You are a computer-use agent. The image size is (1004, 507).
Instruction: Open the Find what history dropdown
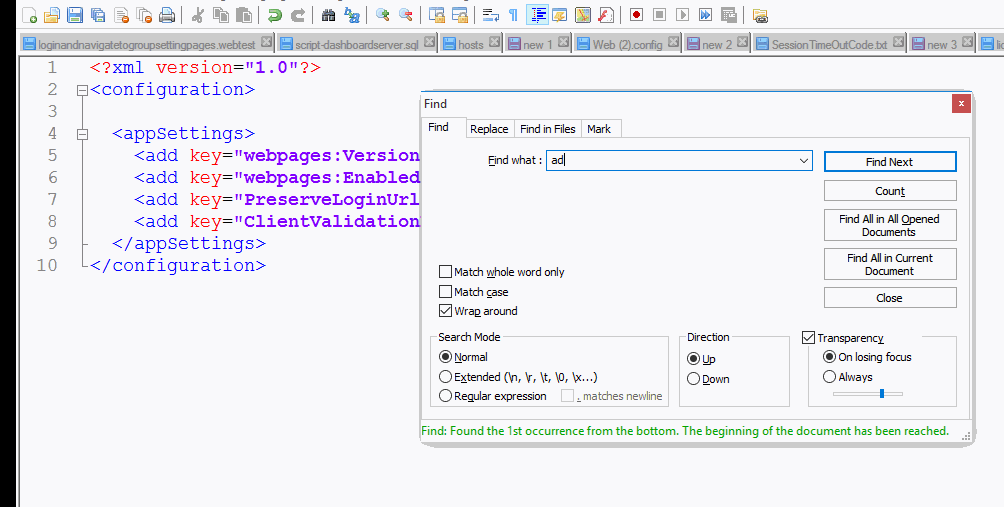click(804, 161)
